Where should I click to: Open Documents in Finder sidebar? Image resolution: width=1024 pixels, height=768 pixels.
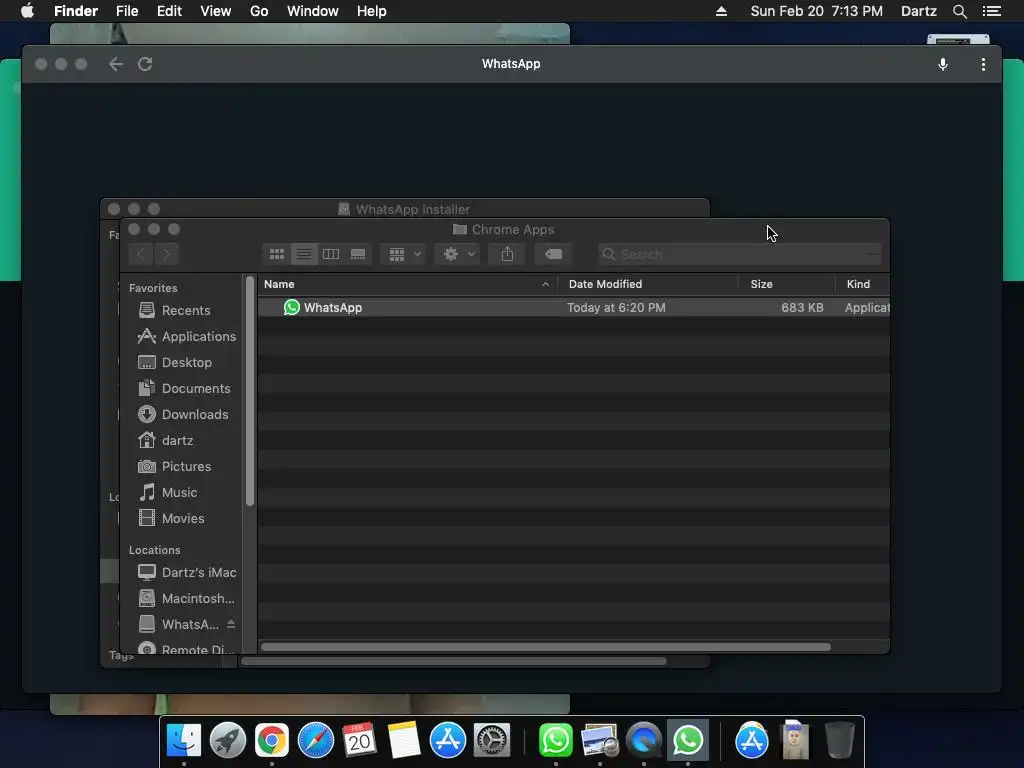185,389
